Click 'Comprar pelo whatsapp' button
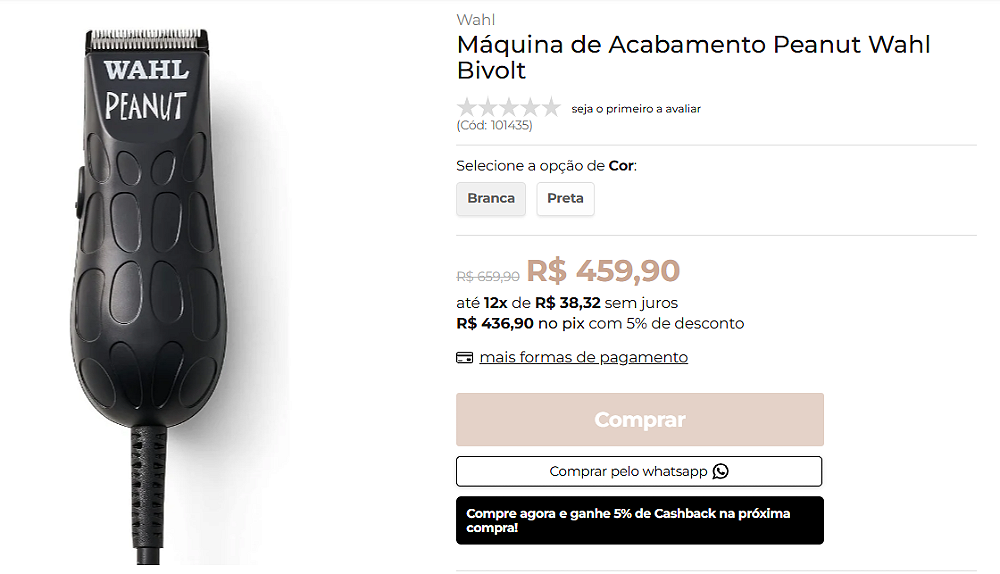Image resolution: width=1000 pixels, height=574 pixels. click(x=639, y=471)
